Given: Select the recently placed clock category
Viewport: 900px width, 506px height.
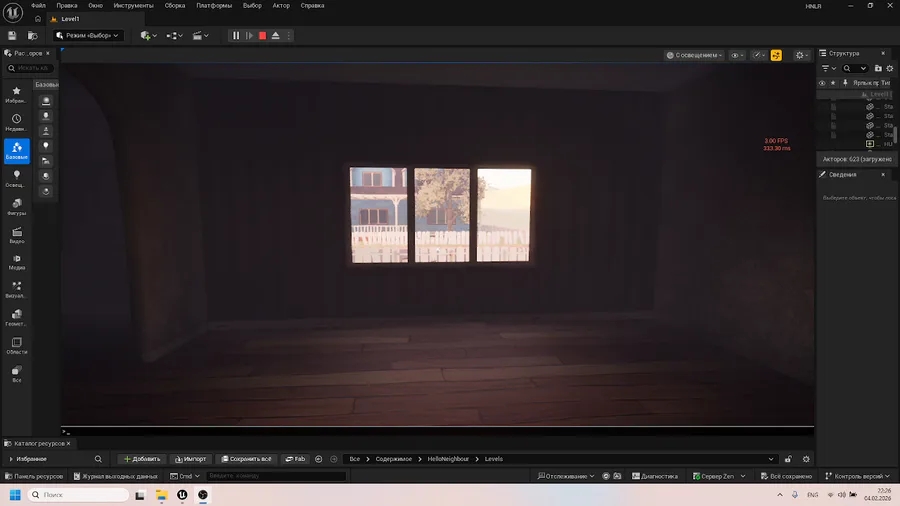Looking at the screenshot, I should tap(17, 123).
